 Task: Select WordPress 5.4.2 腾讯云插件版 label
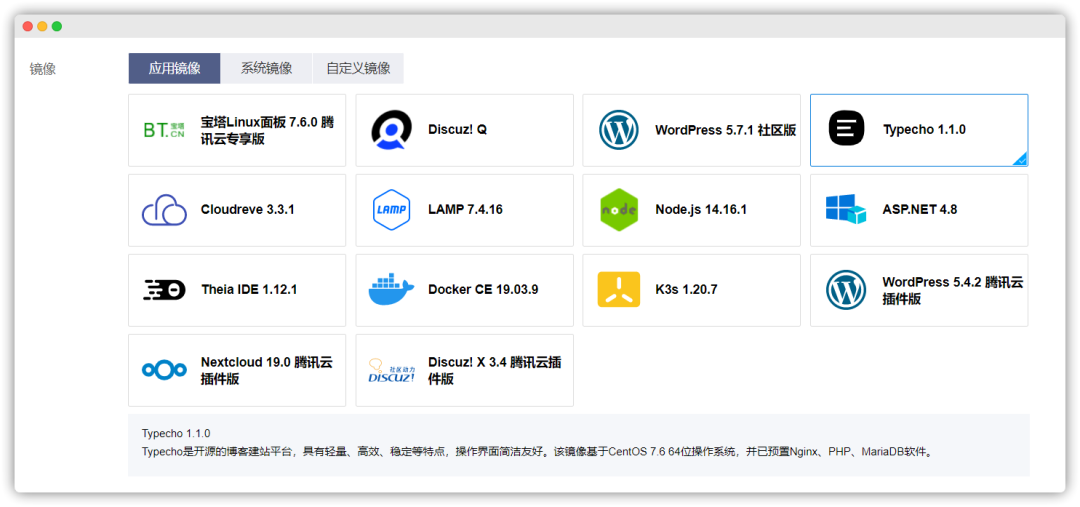(953, 291)
